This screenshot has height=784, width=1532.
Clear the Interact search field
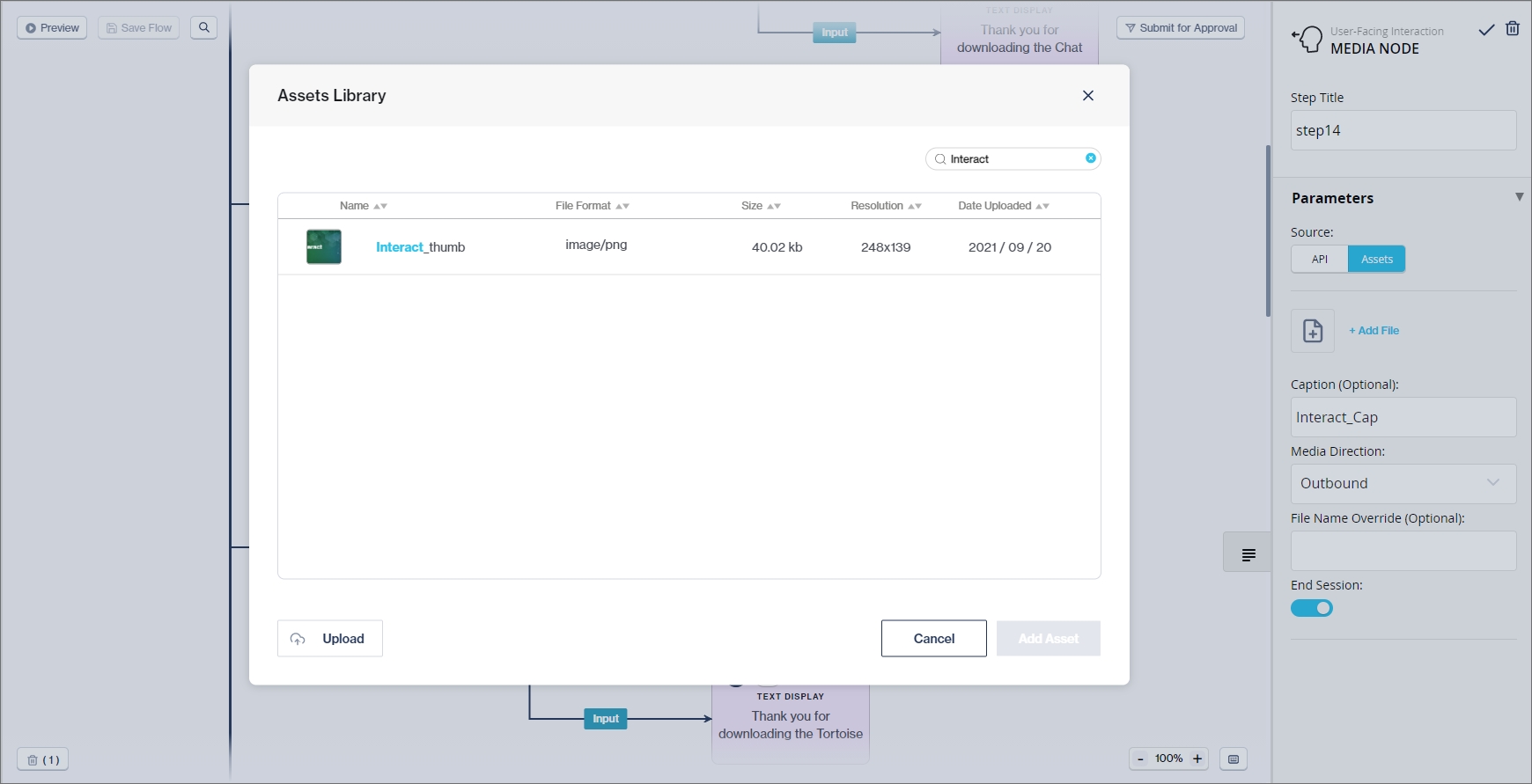pyautogui.click(x=1090, y=158)
